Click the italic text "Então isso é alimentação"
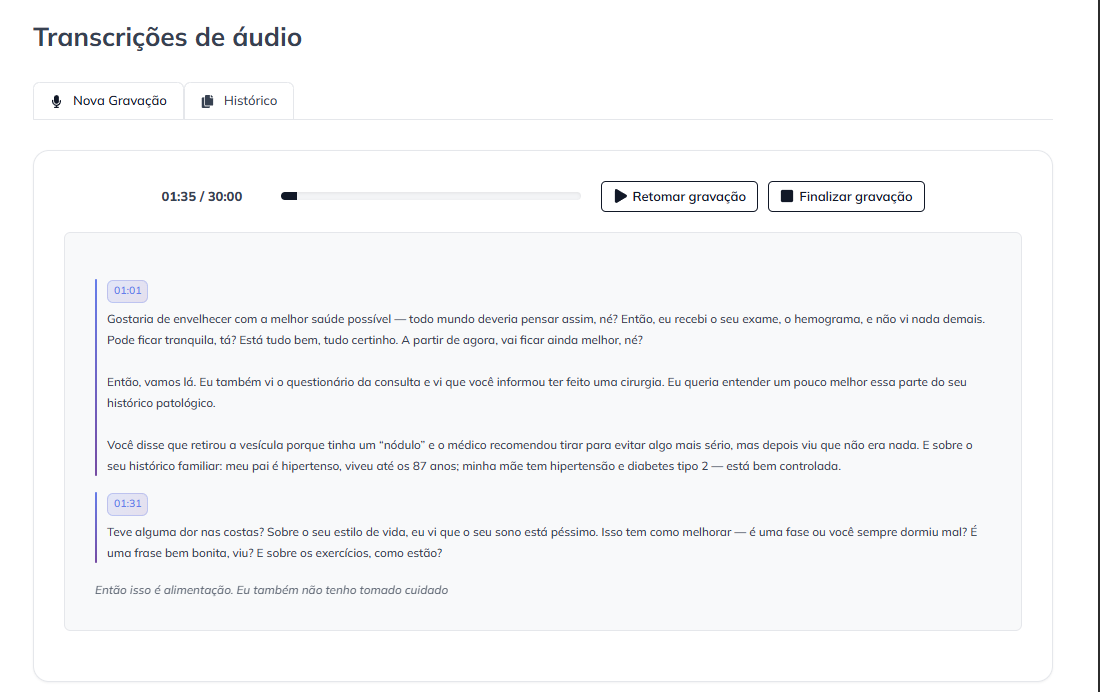The width and height of the screenshot is (1100, 692). pos(271,590)
